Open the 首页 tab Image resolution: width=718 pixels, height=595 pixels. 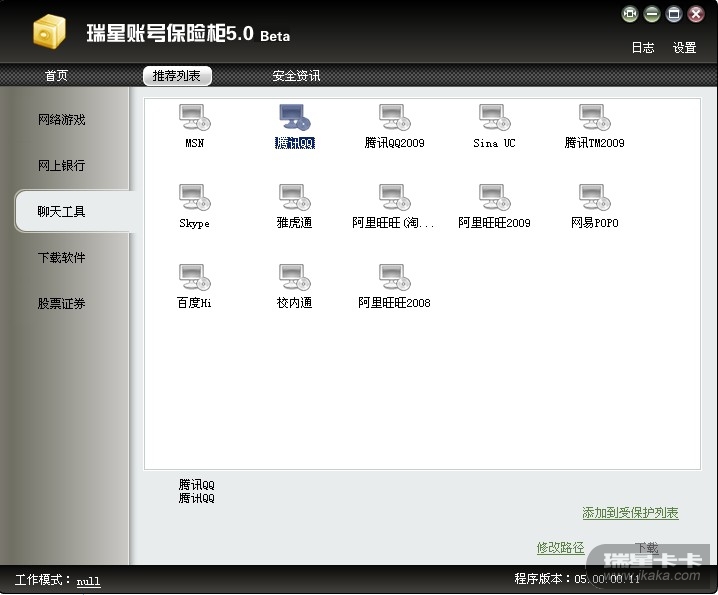coord(56,76)
